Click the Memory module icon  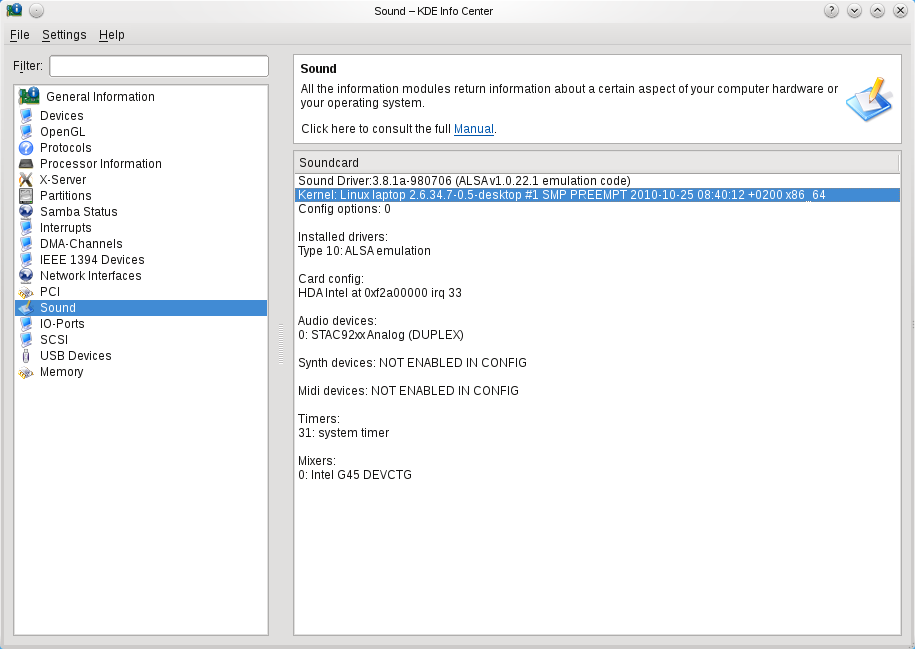click(26, 372)
